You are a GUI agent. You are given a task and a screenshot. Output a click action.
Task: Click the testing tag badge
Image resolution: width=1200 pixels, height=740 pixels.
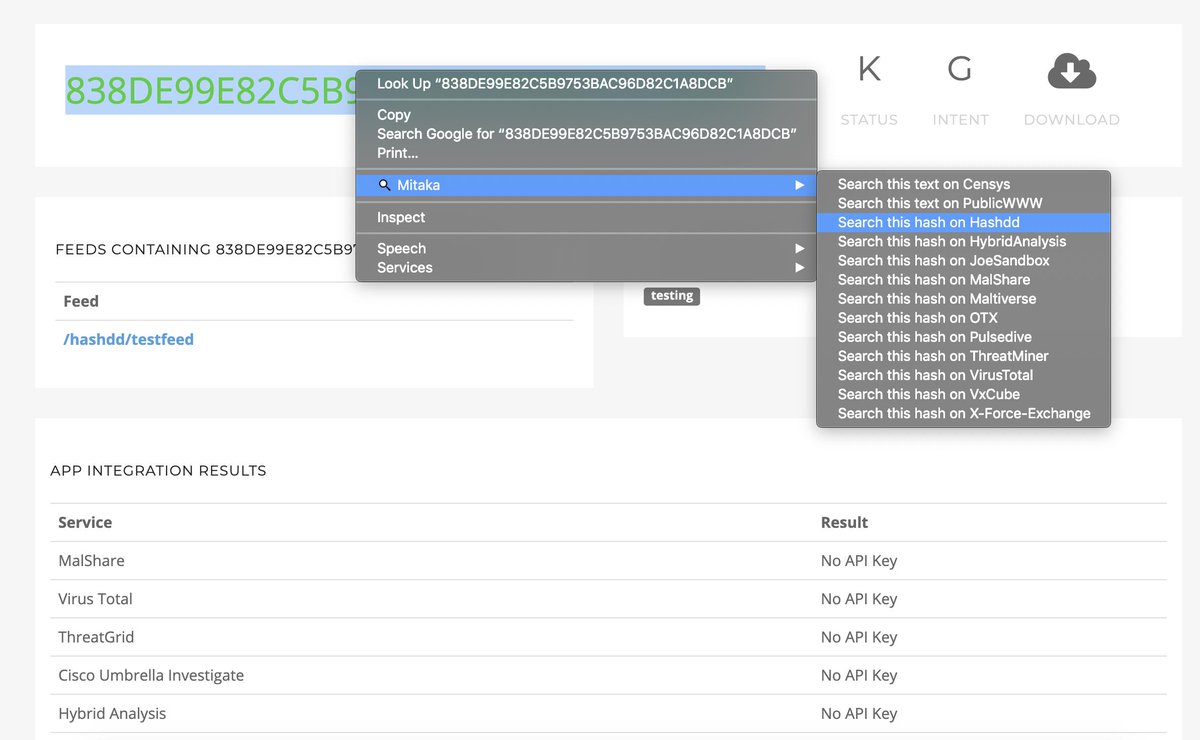[x=672, y=296]
